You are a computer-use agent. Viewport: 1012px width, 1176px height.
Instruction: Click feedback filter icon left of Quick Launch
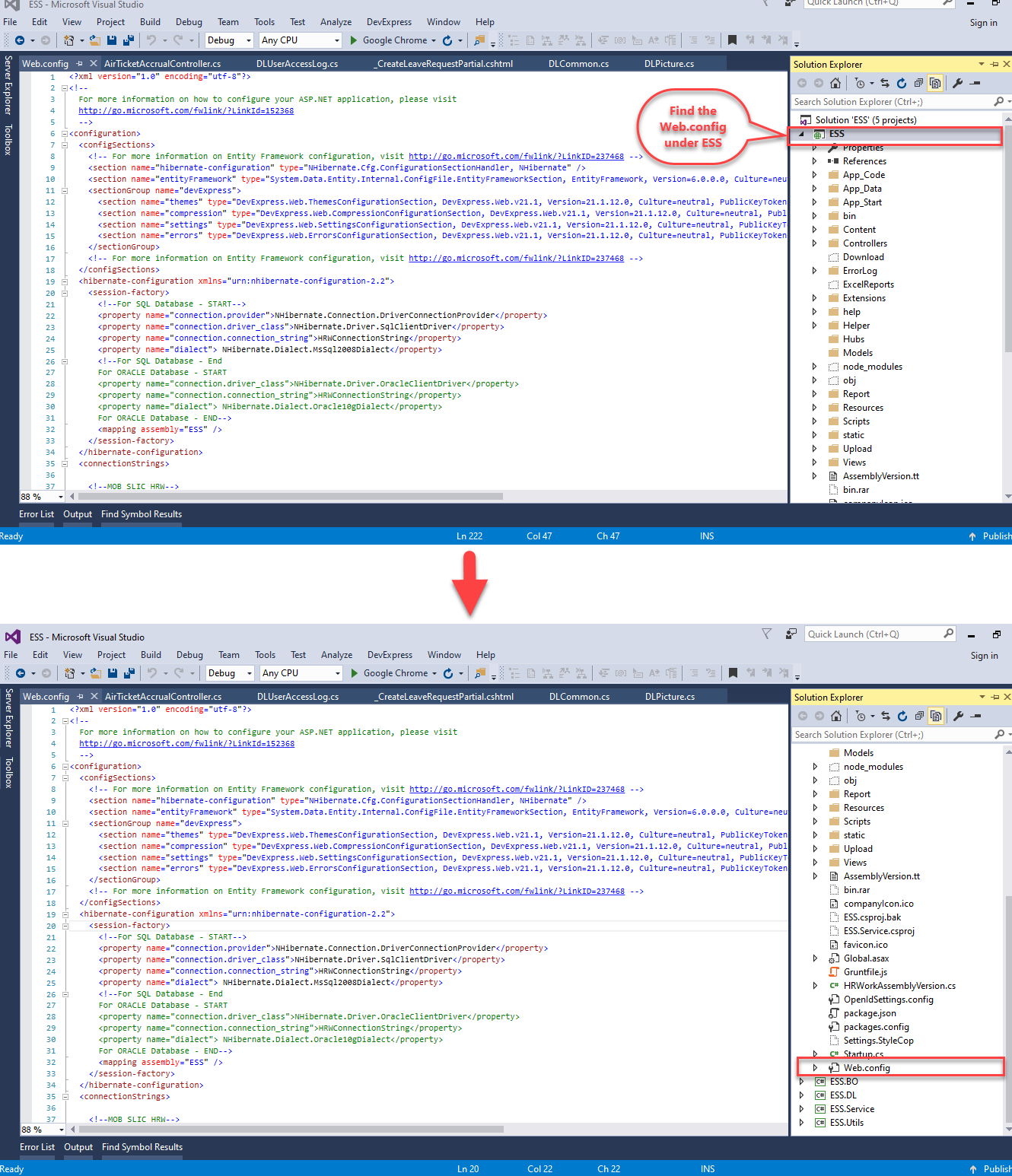[x=767, y=634]
